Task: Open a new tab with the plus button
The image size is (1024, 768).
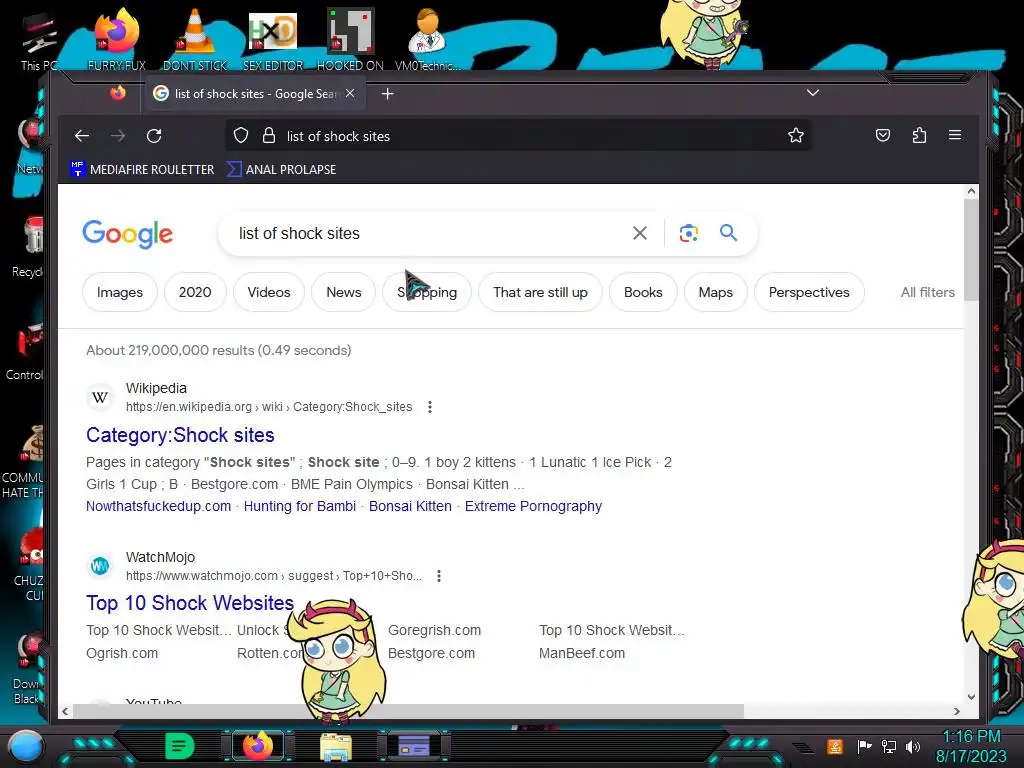Action: coord(387,94)
